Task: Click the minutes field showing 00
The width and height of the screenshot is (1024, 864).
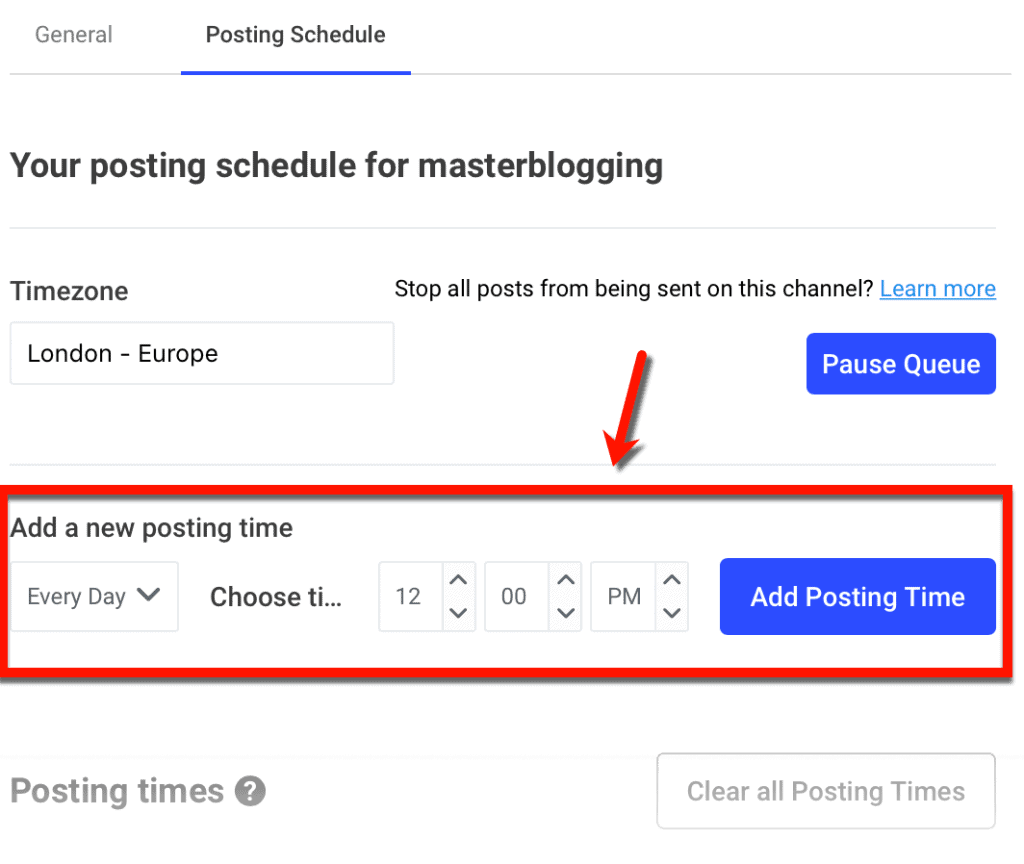Action: click(x=516, y=596)
